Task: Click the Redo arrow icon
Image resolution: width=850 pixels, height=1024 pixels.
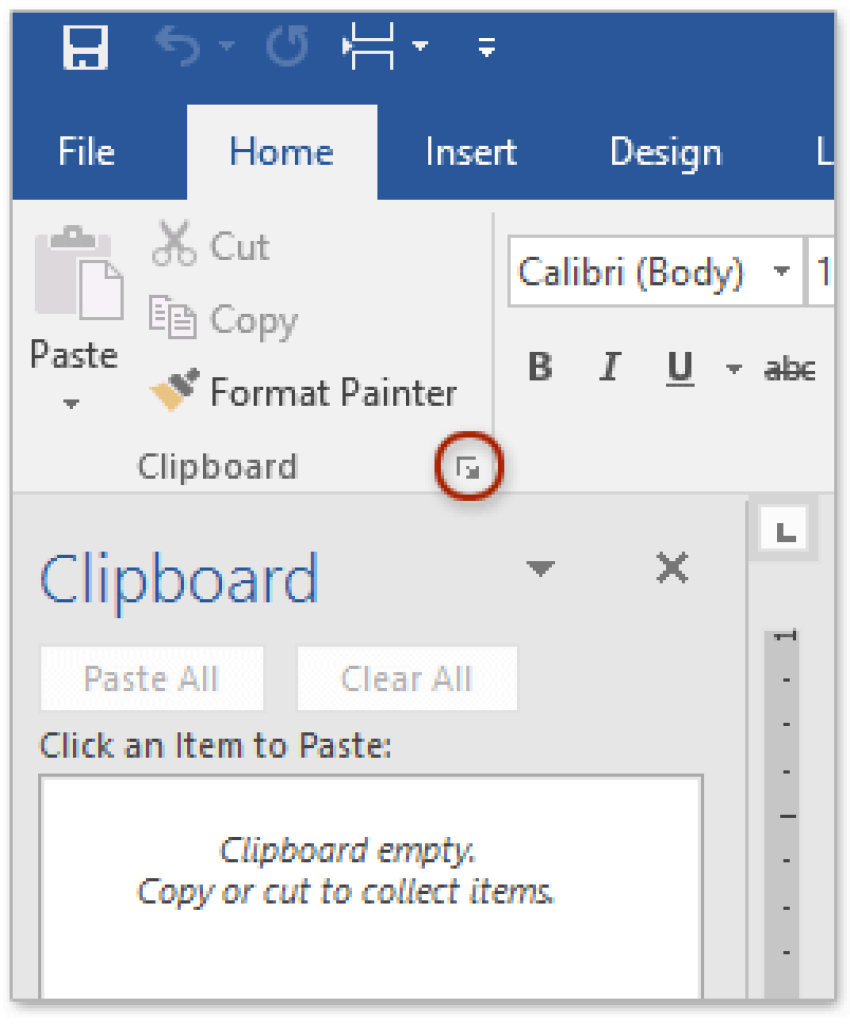Action: [285, 44]
